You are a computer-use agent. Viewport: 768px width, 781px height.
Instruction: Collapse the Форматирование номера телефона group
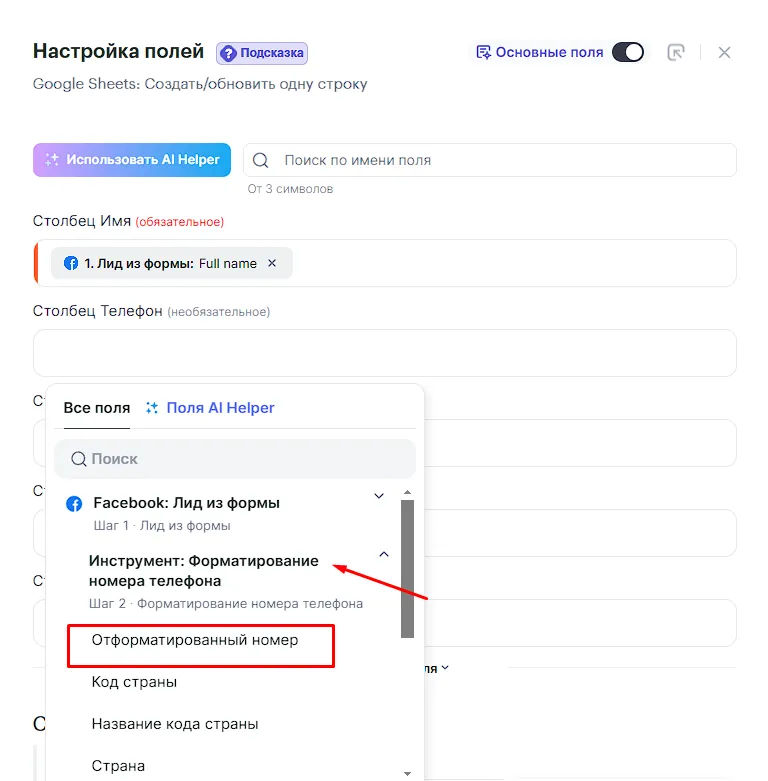coord(384,553)
